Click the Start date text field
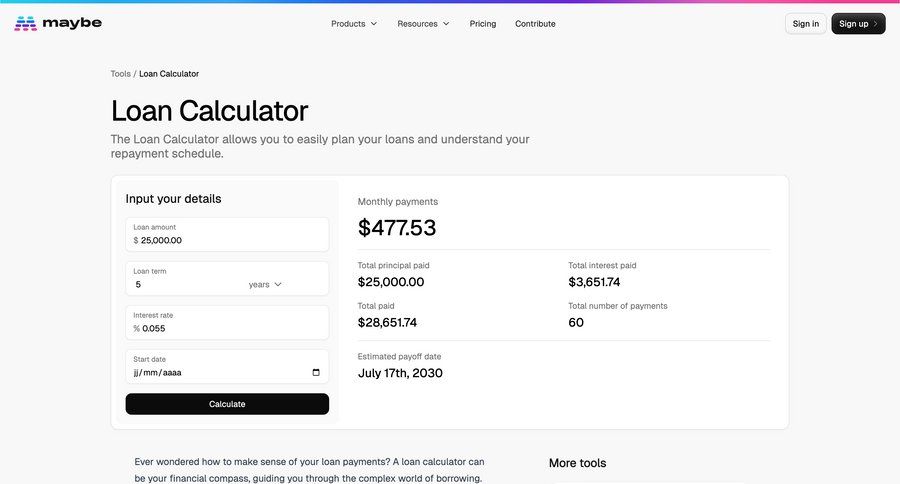900x484 pixels. click(227, 366)
